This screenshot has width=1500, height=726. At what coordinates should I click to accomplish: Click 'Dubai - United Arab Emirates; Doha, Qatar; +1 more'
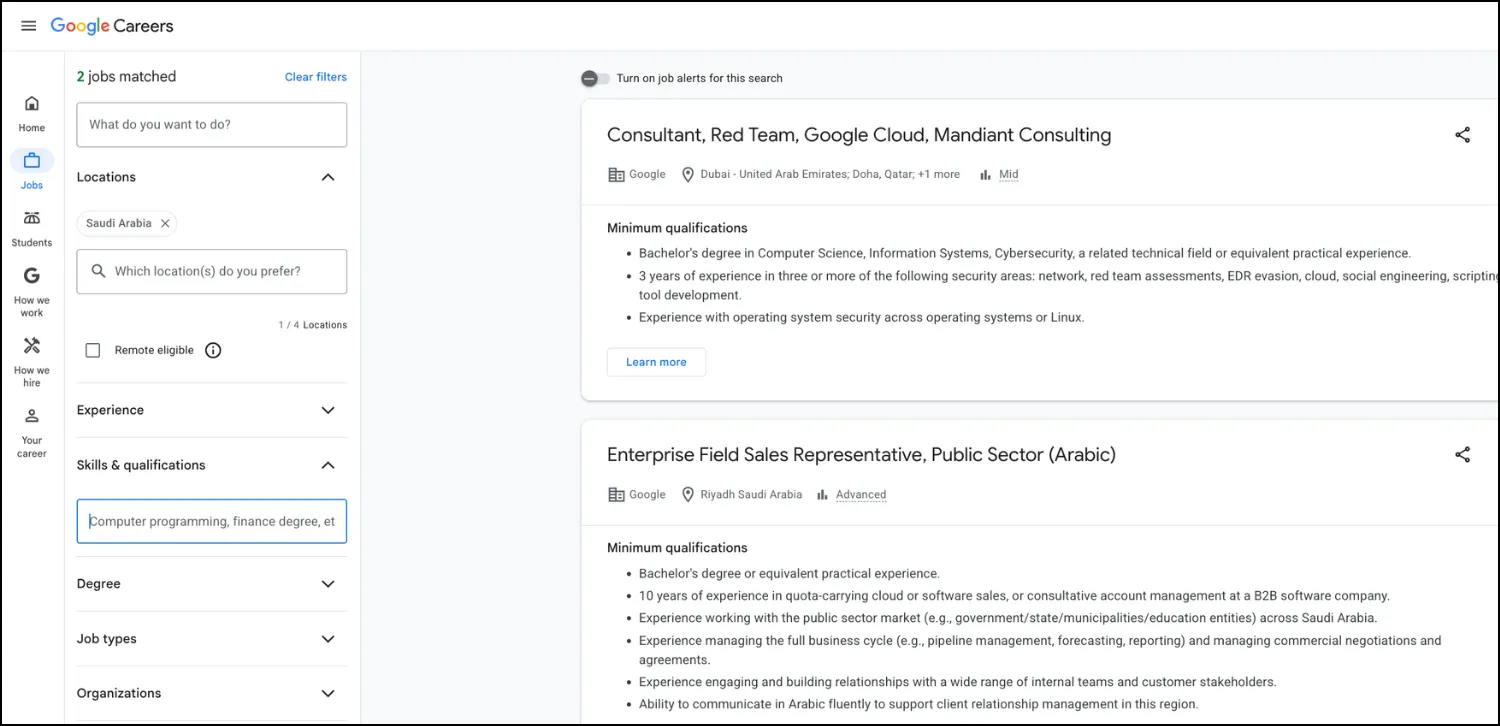click(x=830, y=174)
